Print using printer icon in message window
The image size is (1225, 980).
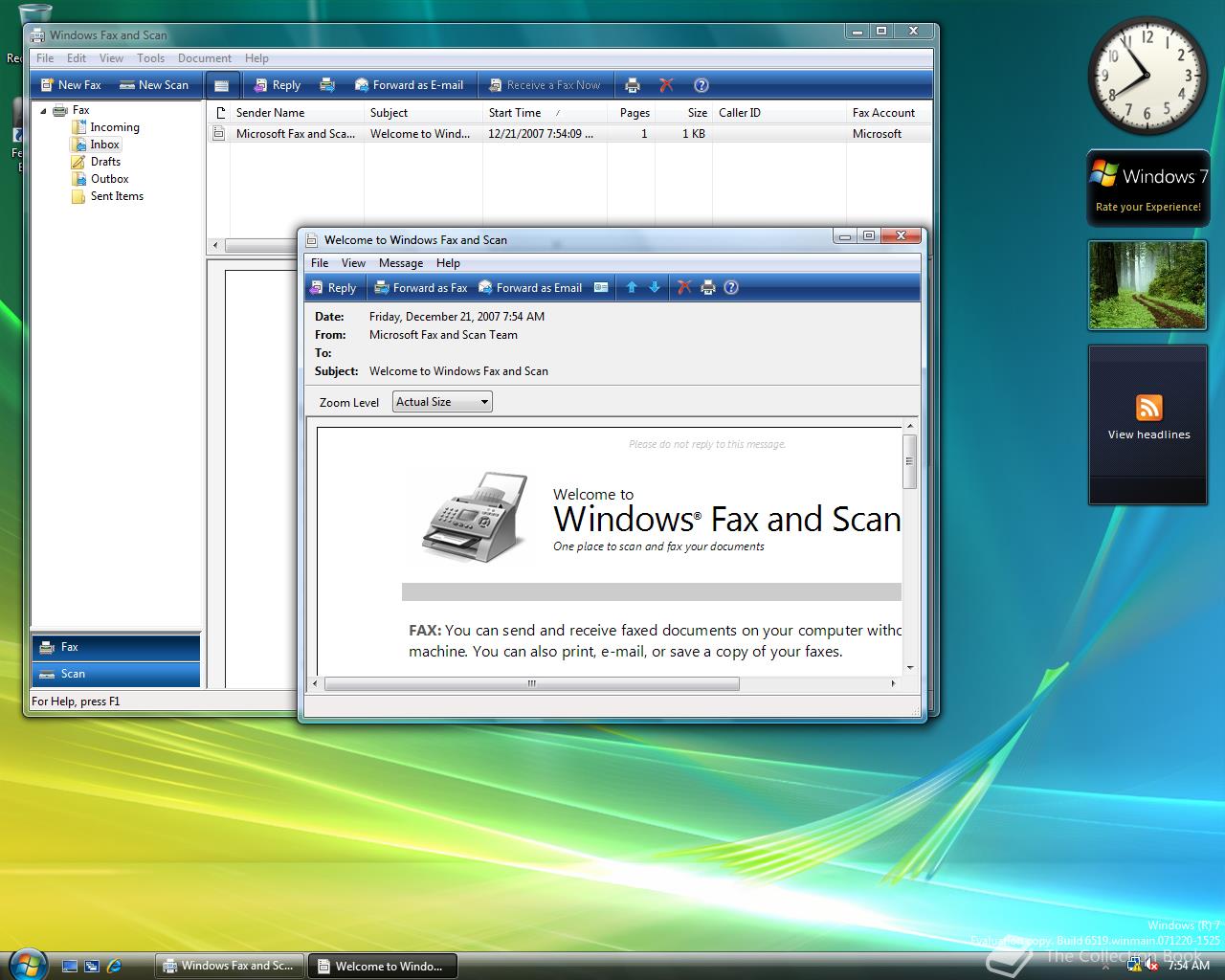tap(708, 288)
